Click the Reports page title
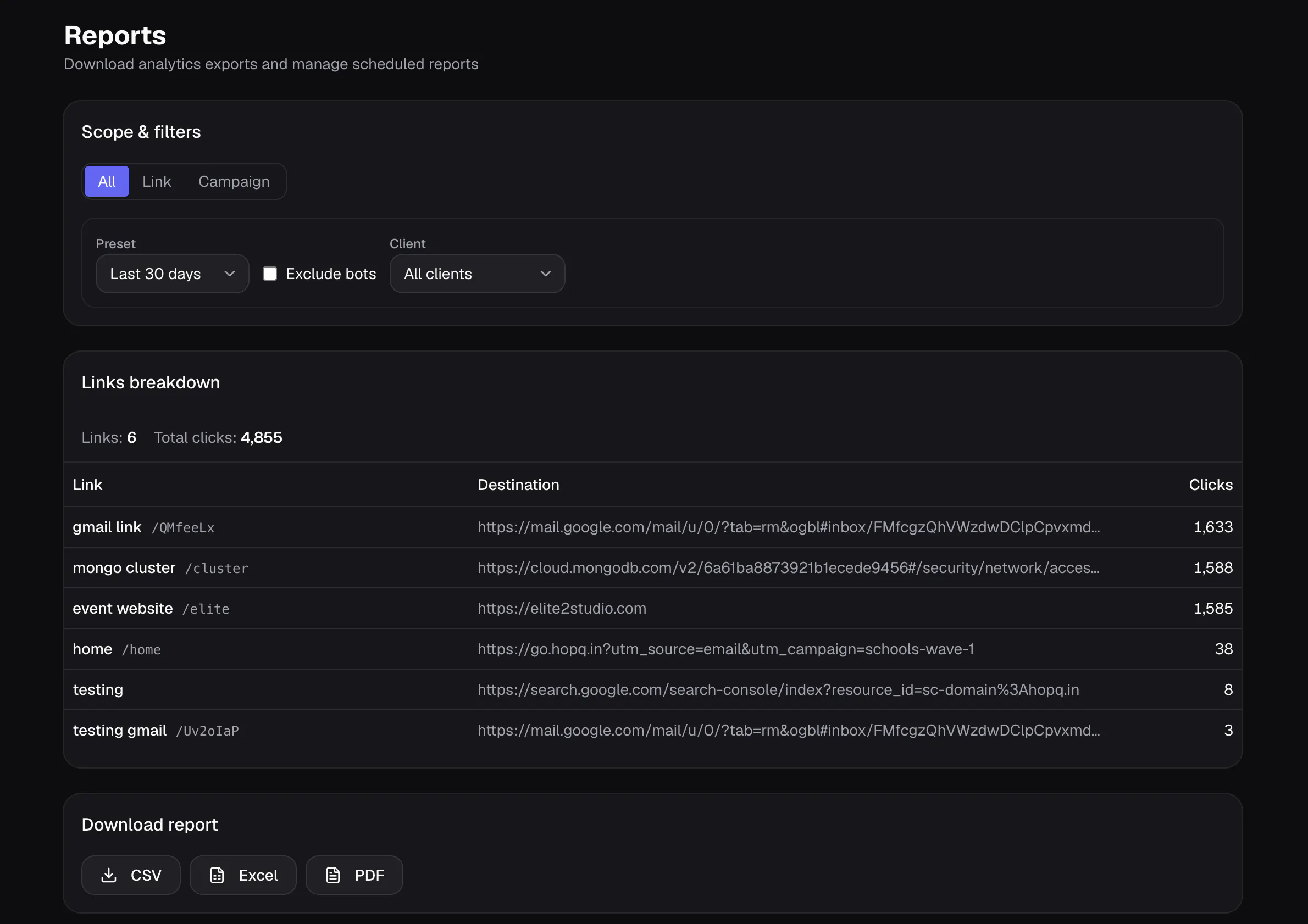Image resolution: width=1308 pixels, height=924 pixels. pos(115,36)
